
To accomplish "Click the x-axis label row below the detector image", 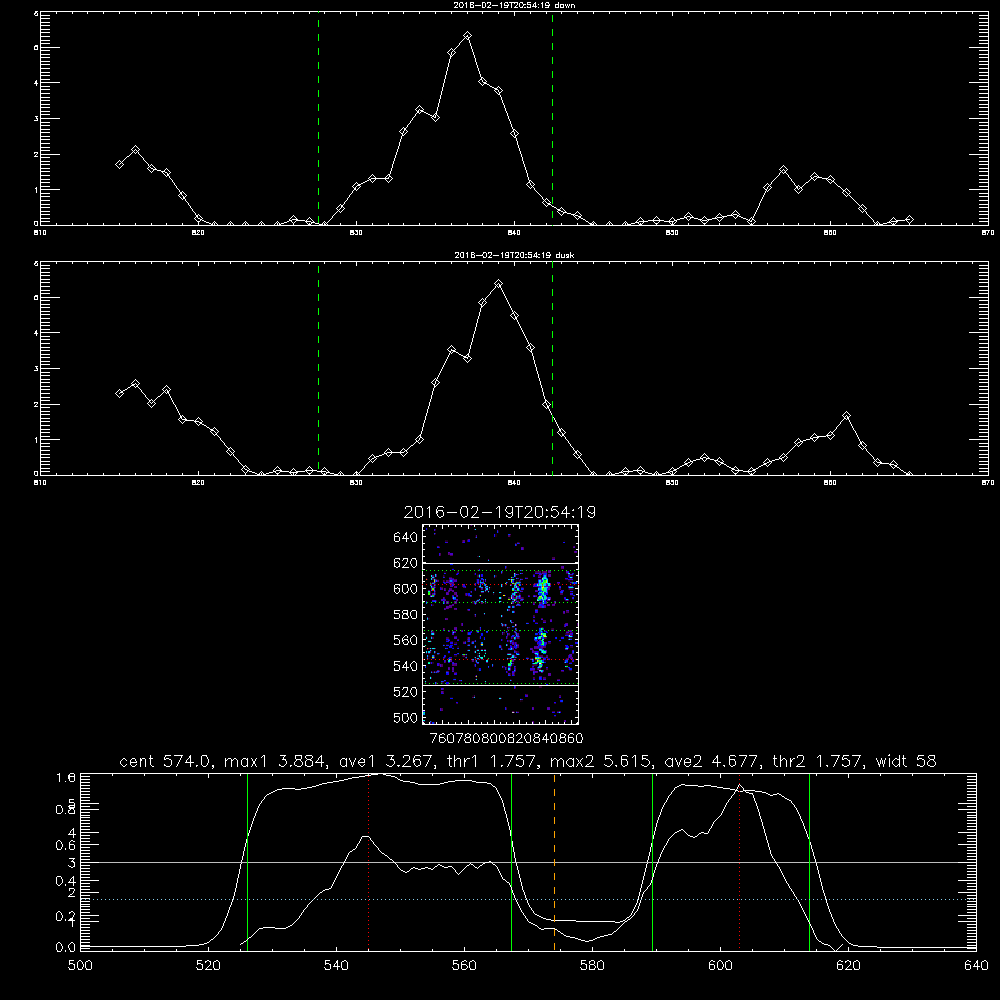I will click(x=506, y=739).
